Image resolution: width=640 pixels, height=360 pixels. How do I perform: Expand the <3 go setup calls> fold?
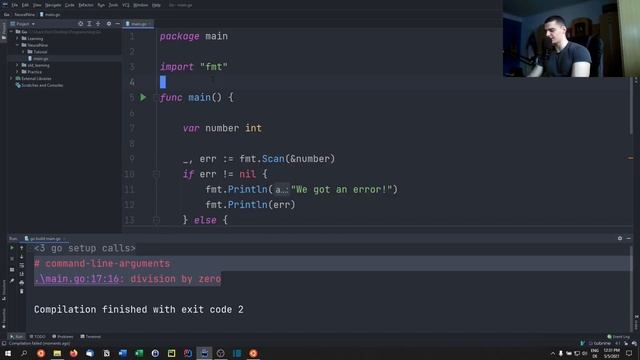(85, 248)
